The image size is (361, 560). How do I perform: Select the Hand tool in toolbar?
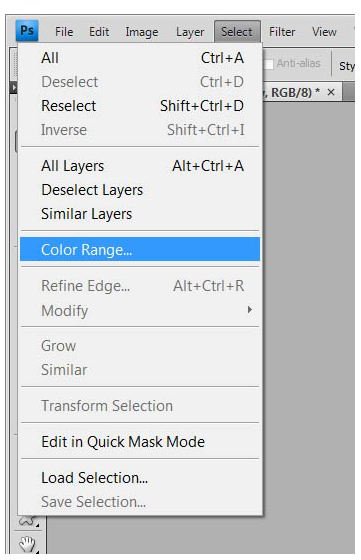pos(27,545)
